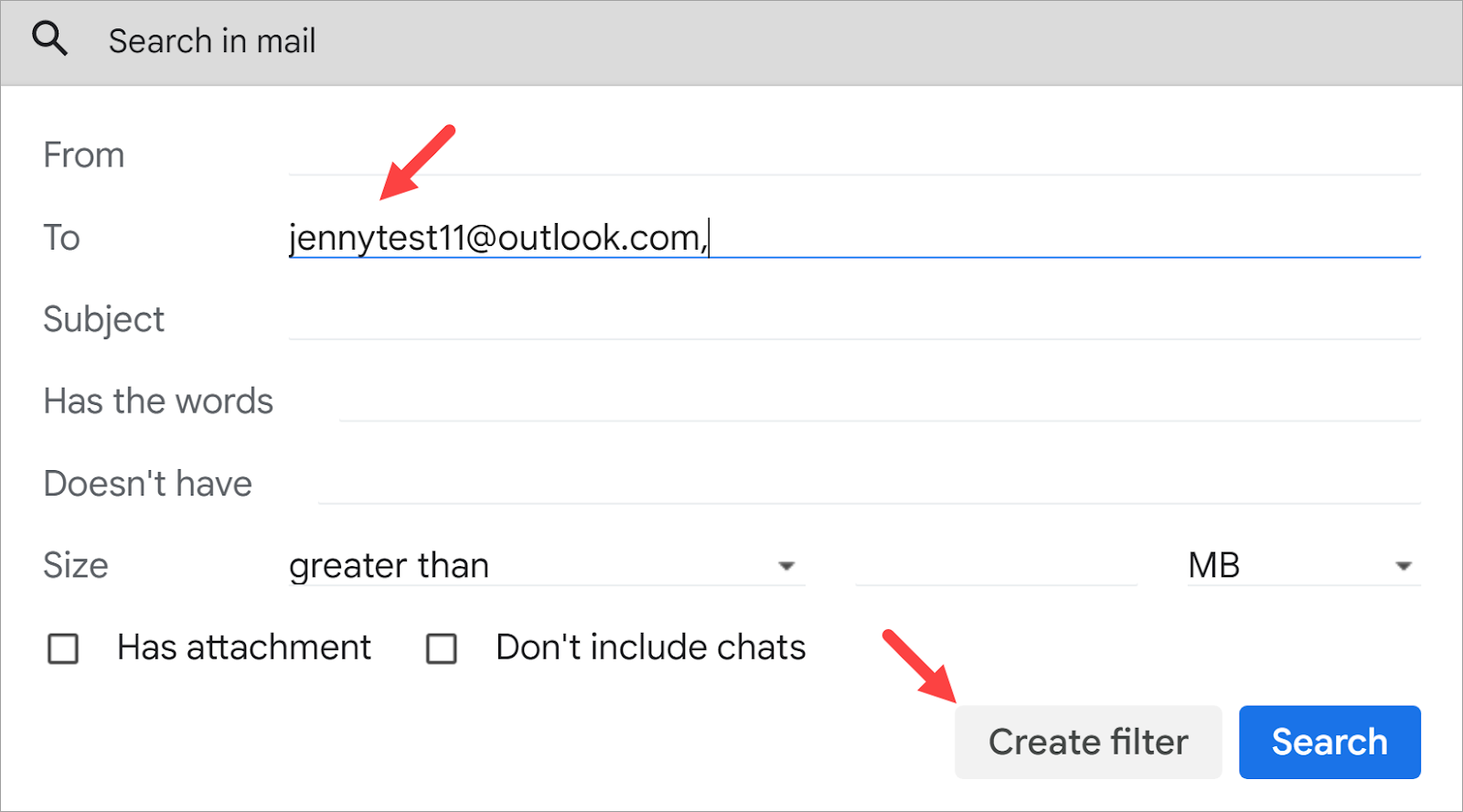The image size is (1463, 812).
Task: Enable the Has attachment checkbox
Action: coord(63,649)
